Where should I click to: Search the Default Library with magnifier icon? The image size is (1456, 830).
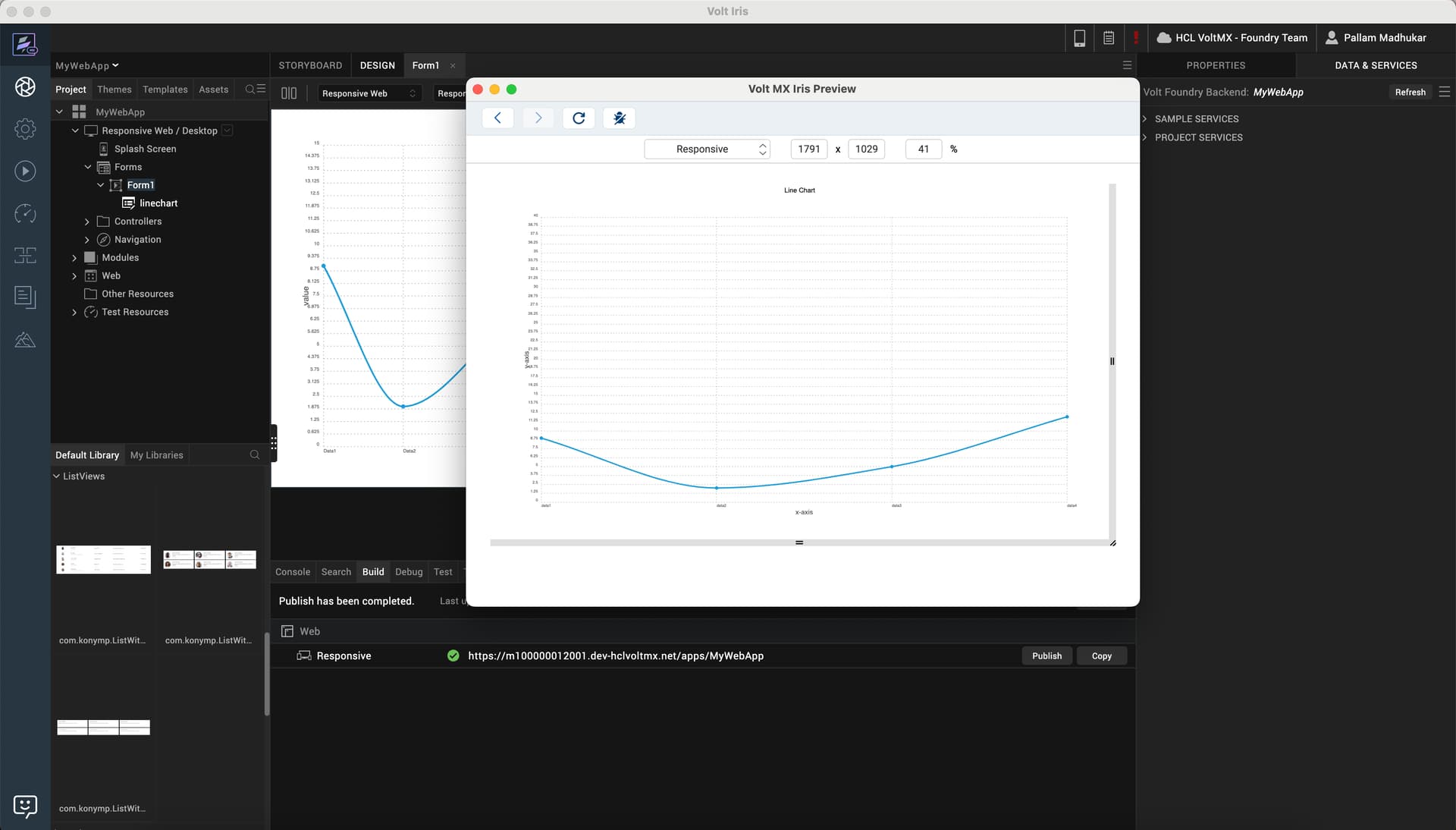(255, 455)
